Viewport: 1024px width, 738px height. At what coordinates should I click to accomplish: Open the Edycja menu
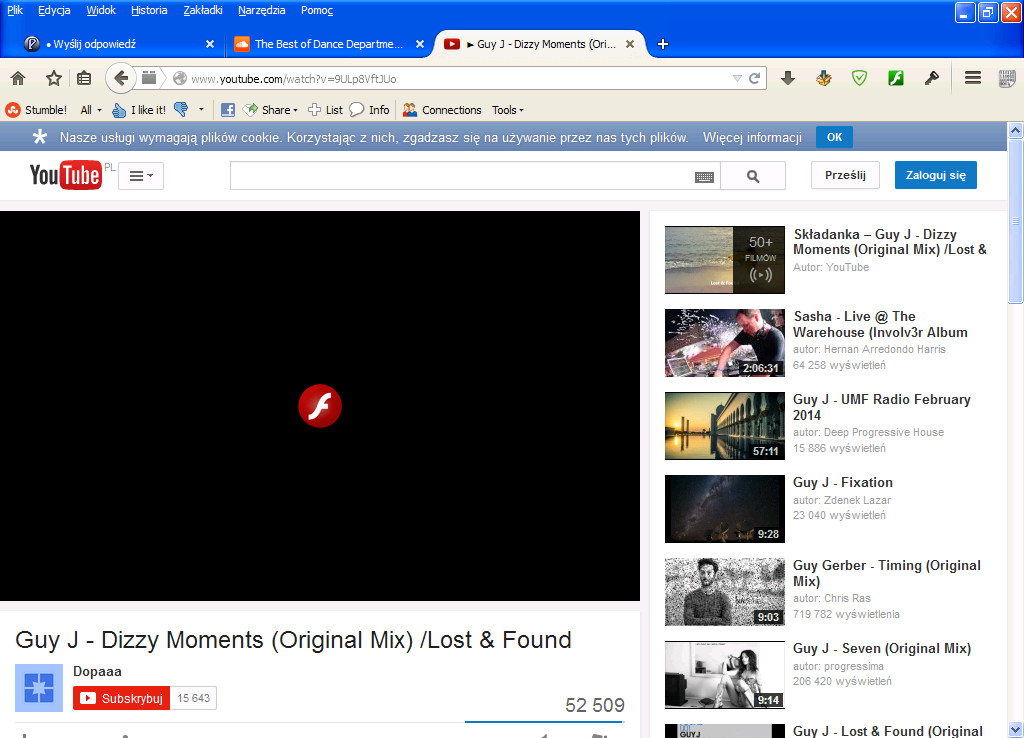[x=54, y=10]
